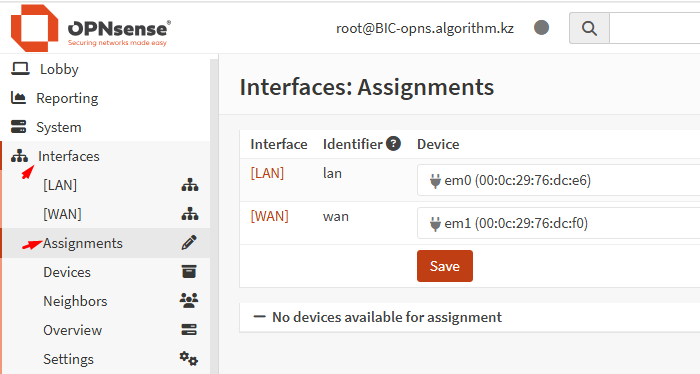Screen dimensions: 700x374
Task: Open the red [LAN] interface link in table
Action: pyautogui.click(x=267, y=173)
